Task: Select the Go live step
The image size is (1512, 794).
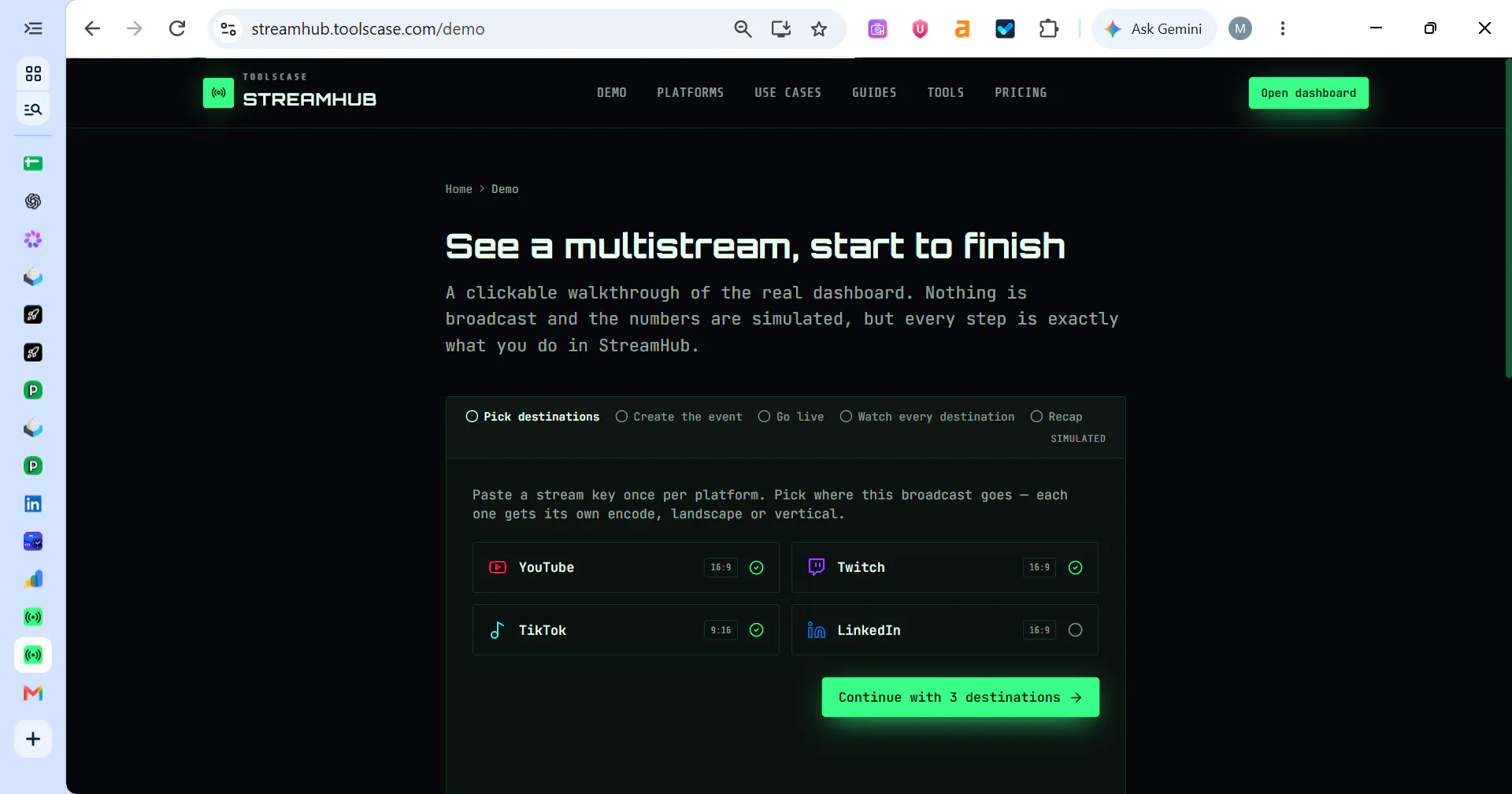Action: point(791,417)
